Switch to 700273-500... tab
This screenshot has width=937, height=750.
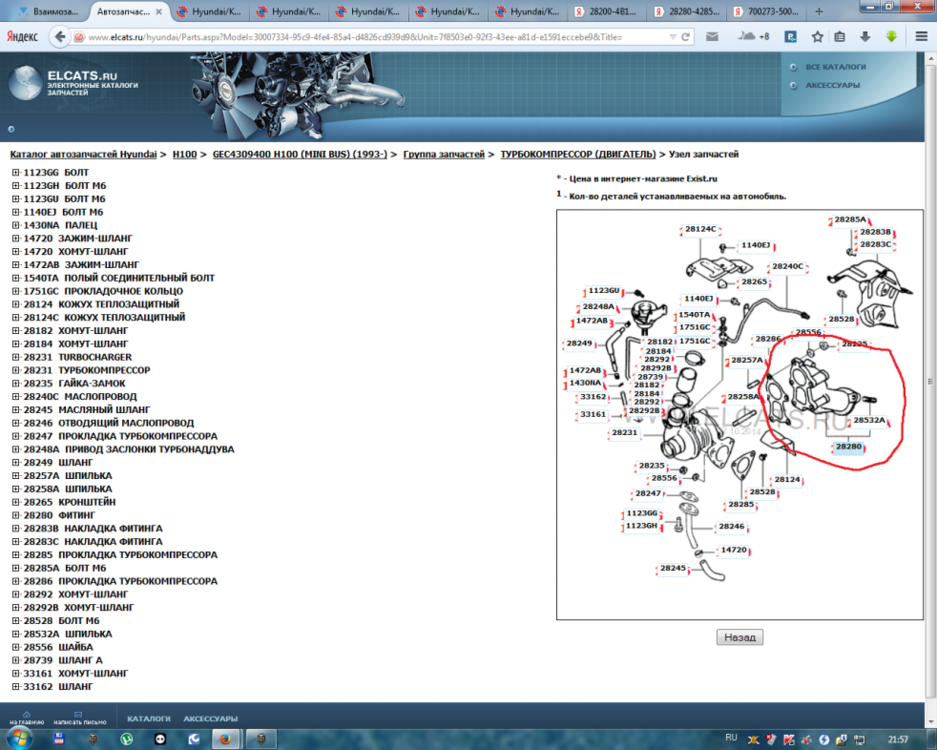click(765, 11)
